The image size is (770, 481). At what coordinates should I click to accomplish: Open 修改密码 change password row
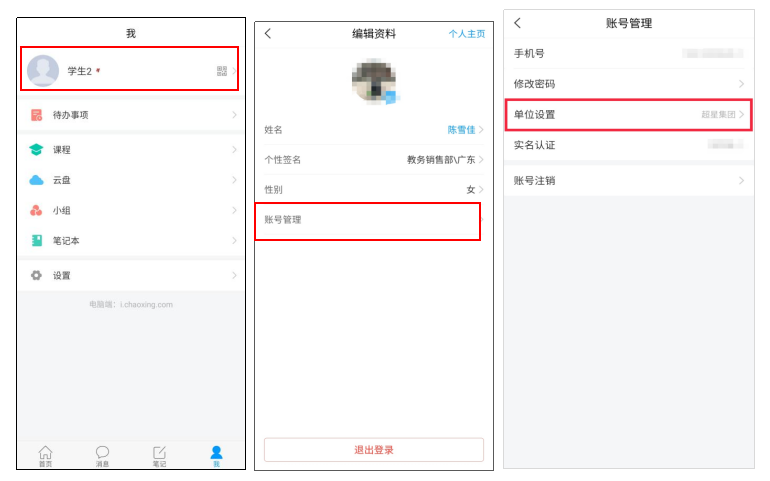pyautogui.click(x=628, y=84)
